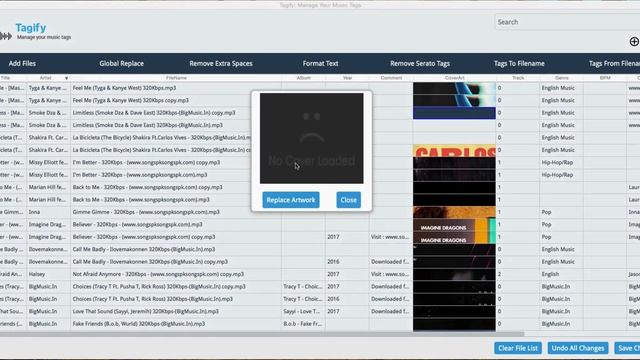The height and width of the screenshot is (360, 640).
Task: Click the CoverArt column header
Action: [x=454, y=78]
